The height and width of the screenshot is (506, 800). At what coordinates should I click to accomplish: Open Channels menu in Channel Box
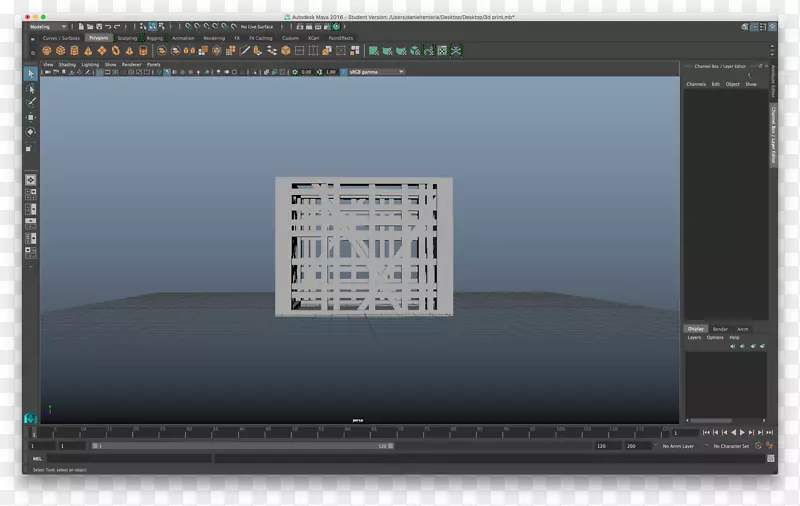[696, 84]
